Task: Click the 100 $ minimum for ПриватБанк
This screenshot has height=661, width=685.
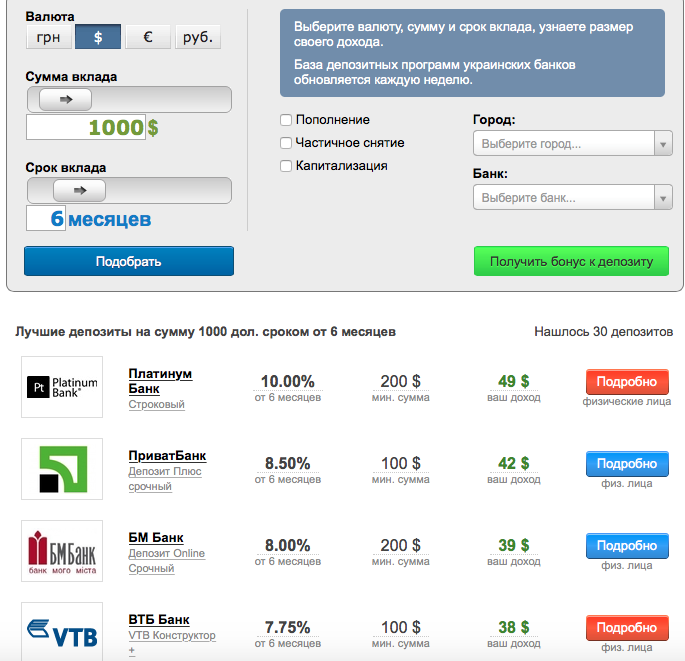Action: [401, 464]
